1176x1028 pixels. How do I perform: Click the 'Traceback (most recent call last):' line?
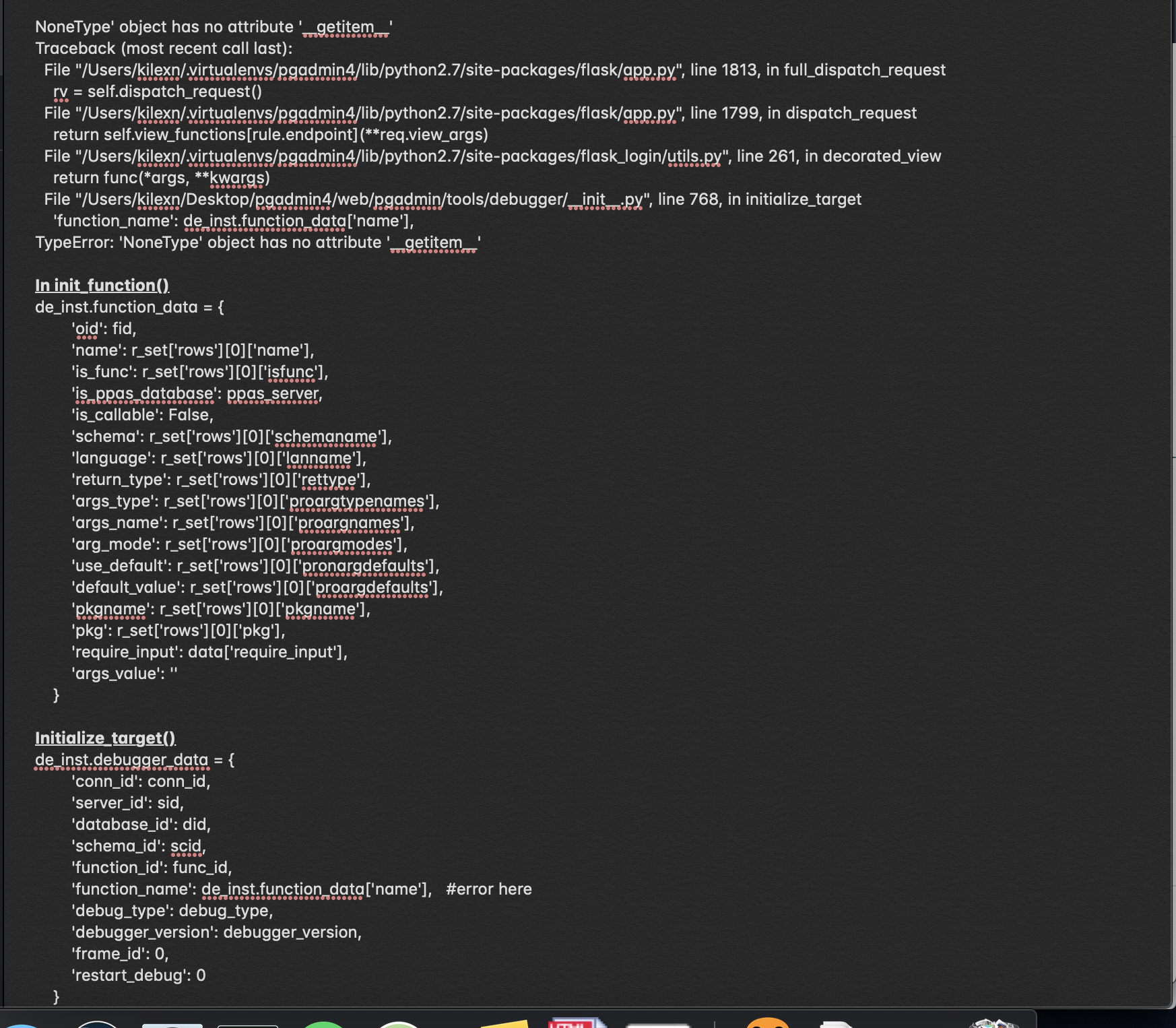tap(164, 49)
